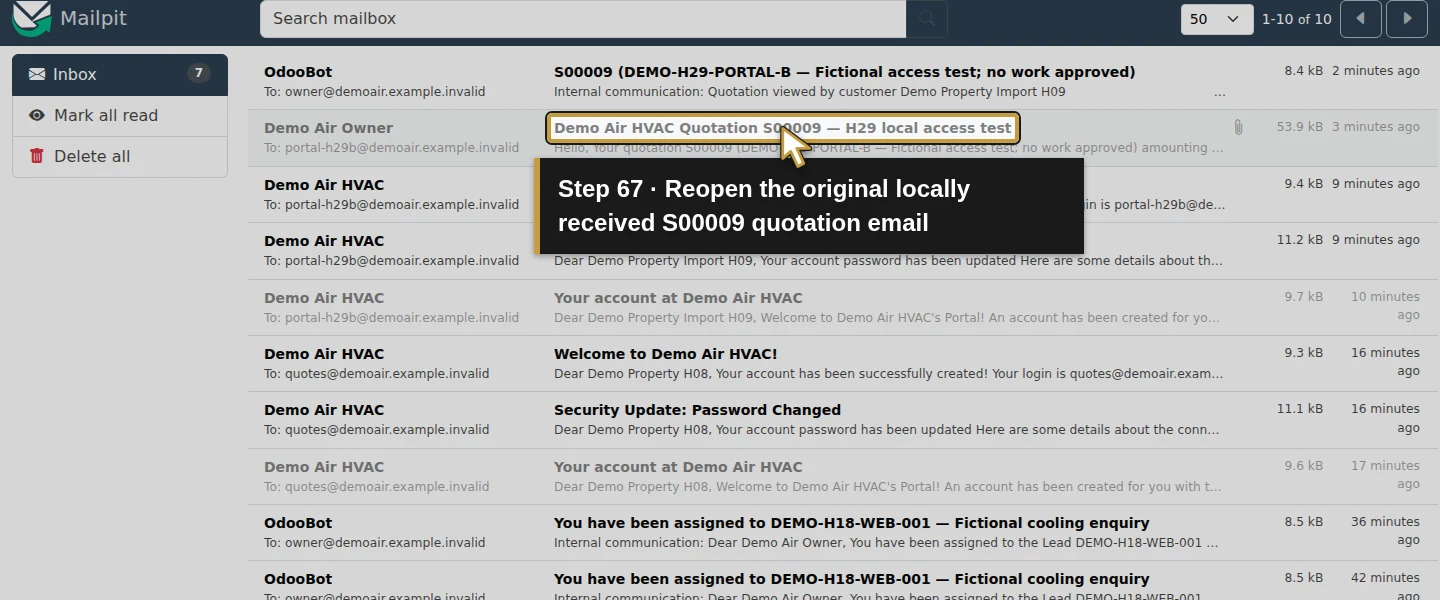This screenshot has width=1440, height=600.
Task: Click the 1-10 of 10 pagination text
Action: (1297, 19)
